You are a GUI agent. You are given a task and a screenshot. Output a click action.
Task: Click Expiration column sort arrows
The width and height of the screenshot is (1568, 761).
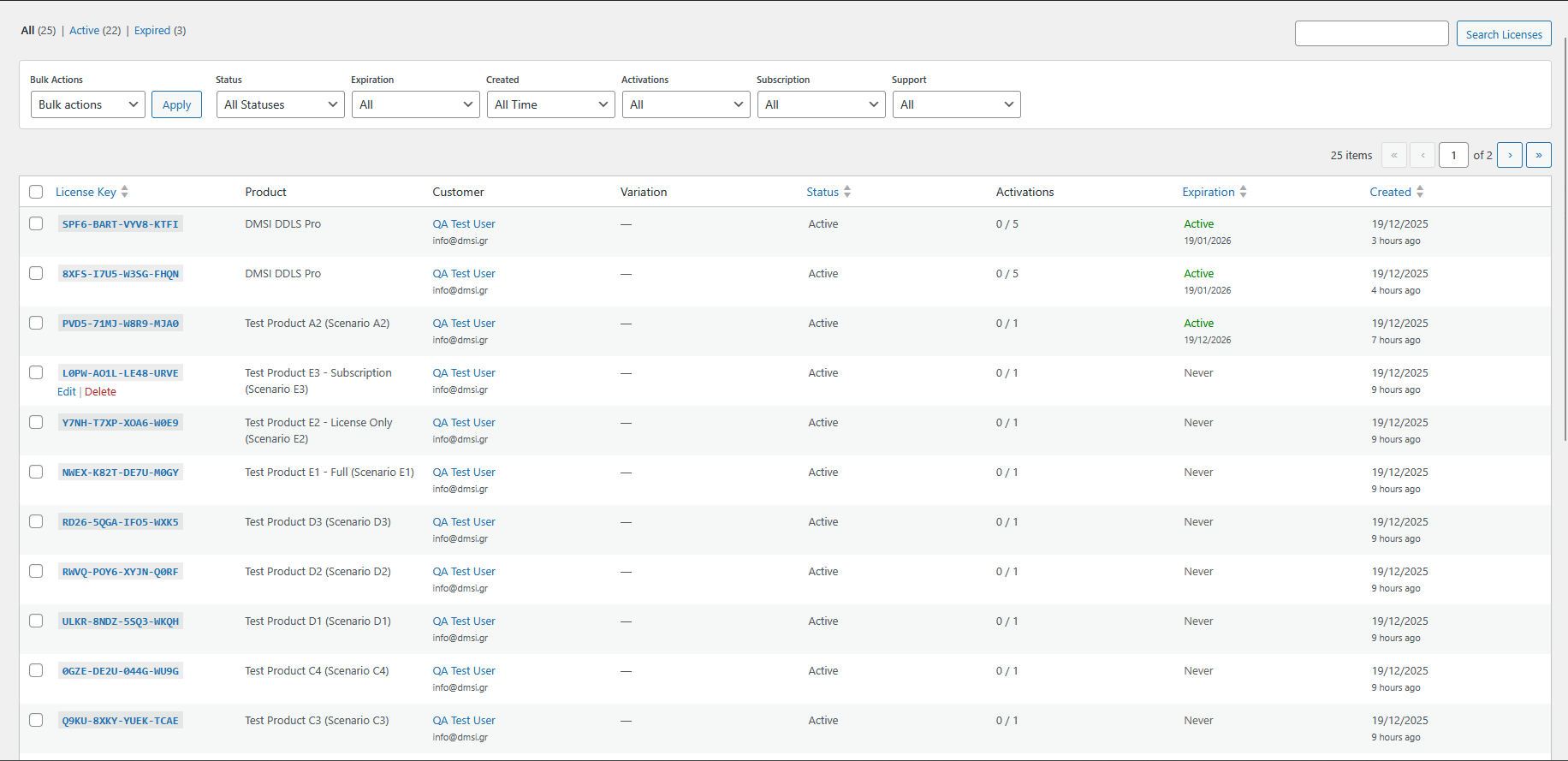click(x=1243, y=192)
